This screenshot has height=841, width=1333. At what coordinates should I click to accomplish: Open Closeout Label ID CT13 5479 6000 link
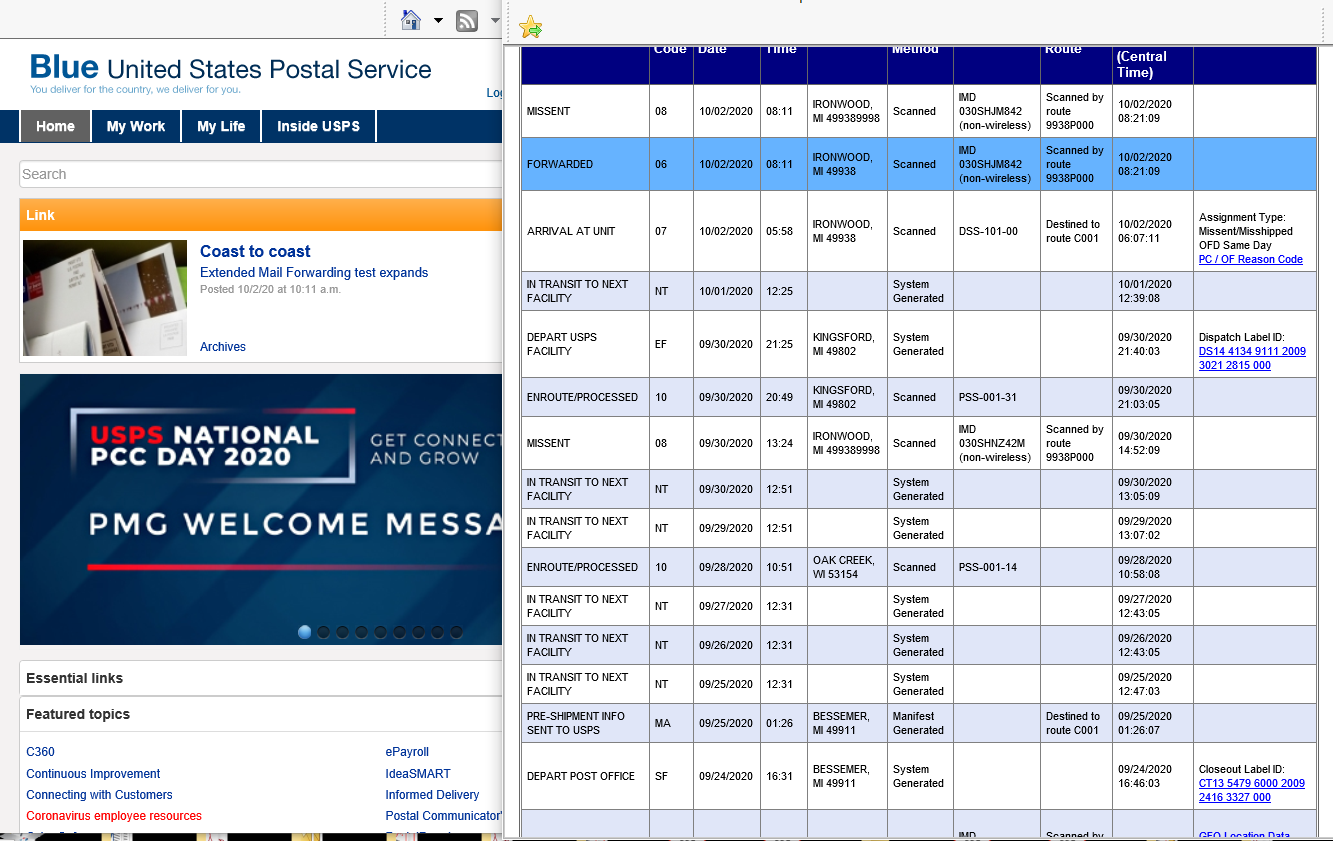[1252, 790]
